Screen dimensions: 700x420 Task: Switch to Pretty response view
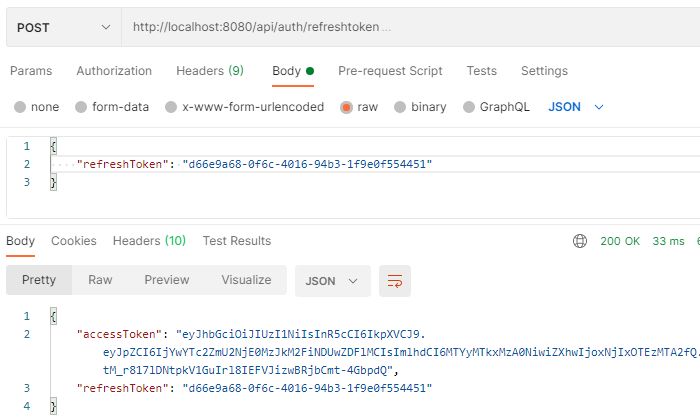39,280
